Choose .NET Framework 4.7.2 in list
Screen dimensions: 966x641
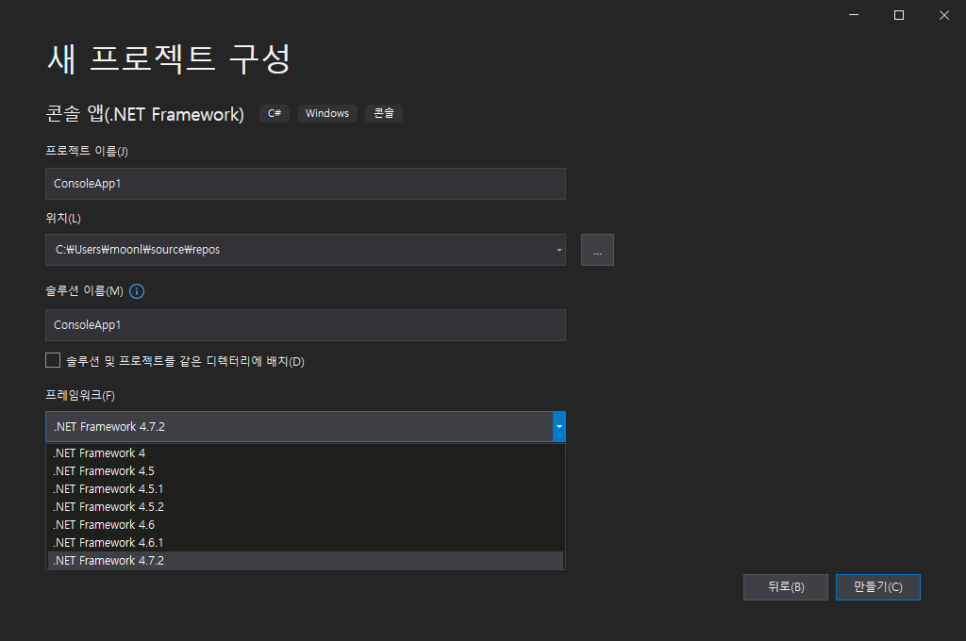[x=306, y=560]
